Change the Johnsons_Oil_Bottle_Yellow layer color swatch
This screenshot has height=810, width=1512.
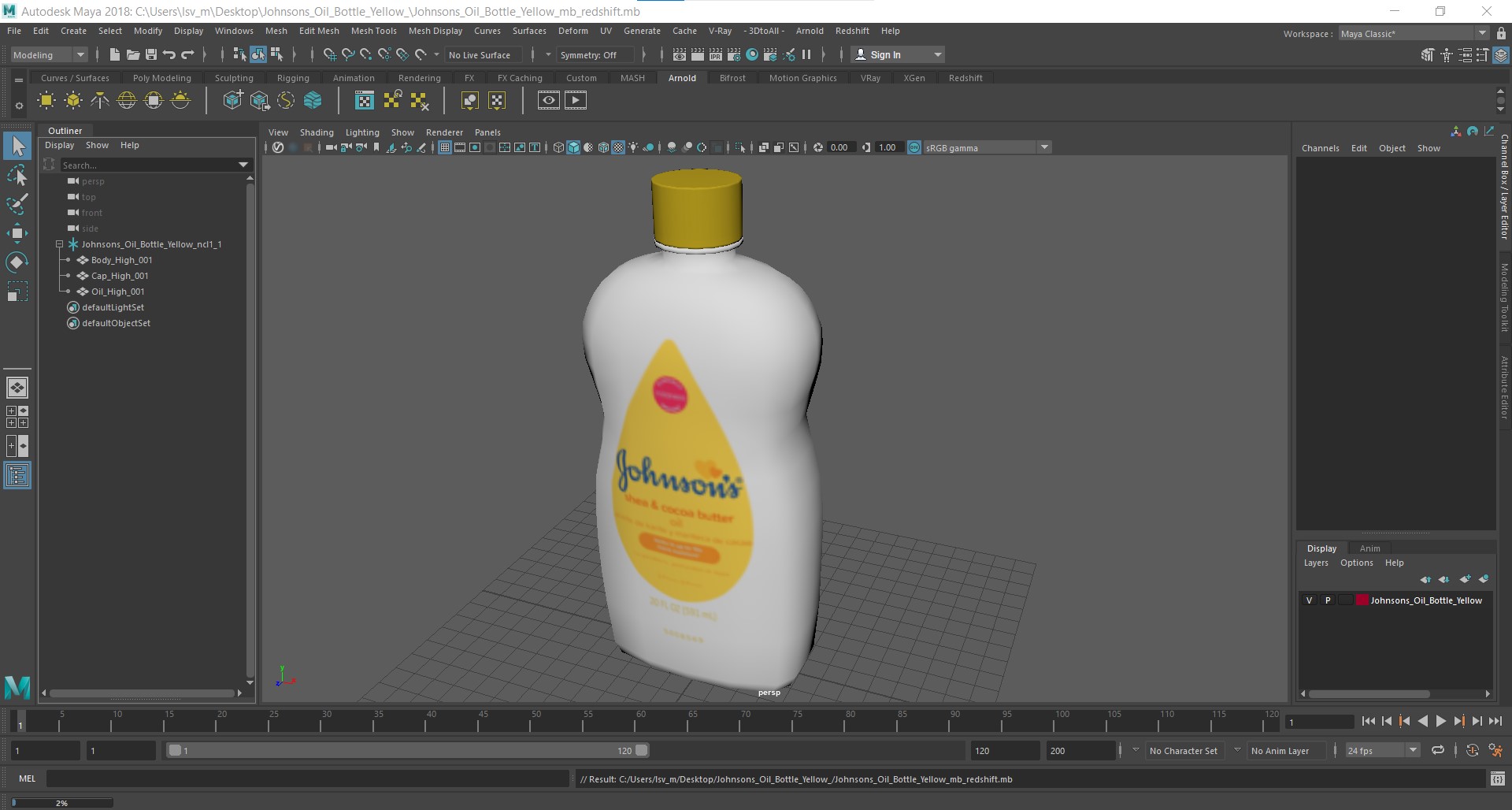pos(1362,600)
